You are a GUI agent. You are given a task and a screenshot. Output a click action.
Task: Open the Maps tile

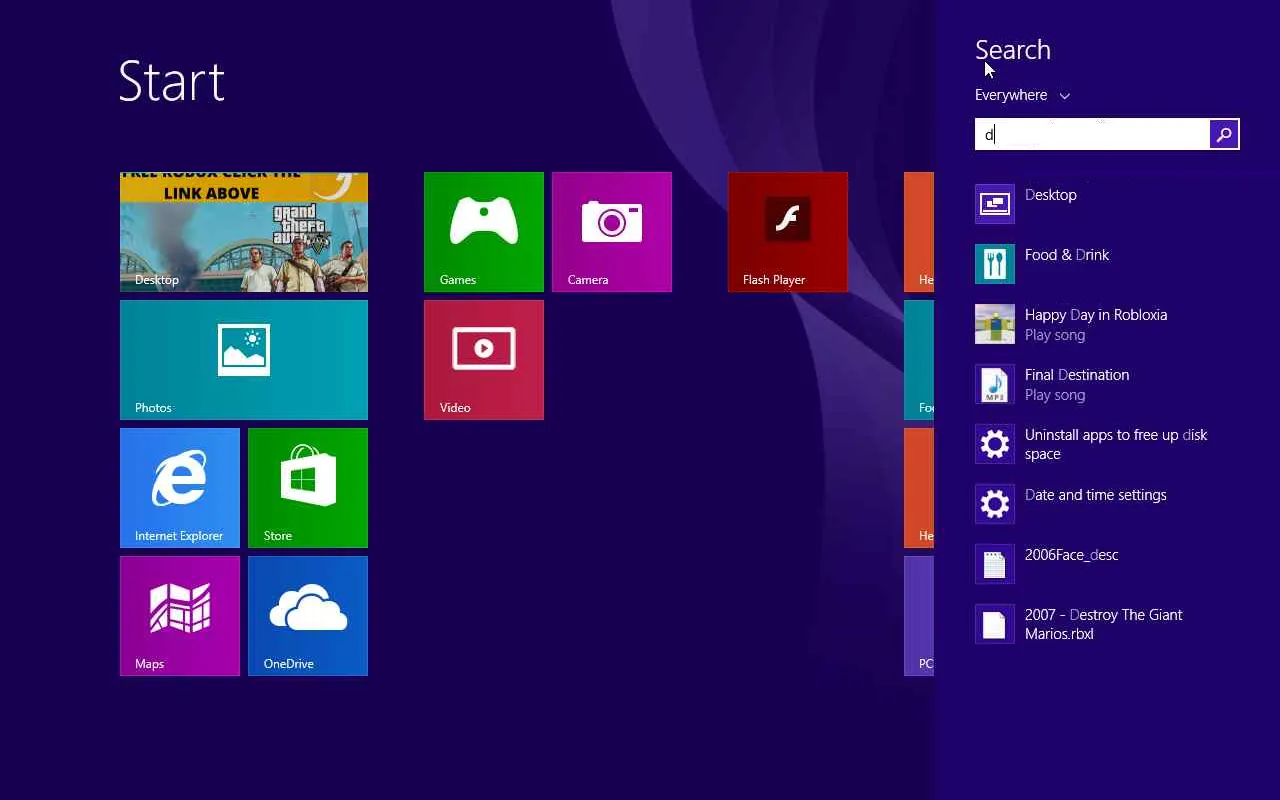180,616
